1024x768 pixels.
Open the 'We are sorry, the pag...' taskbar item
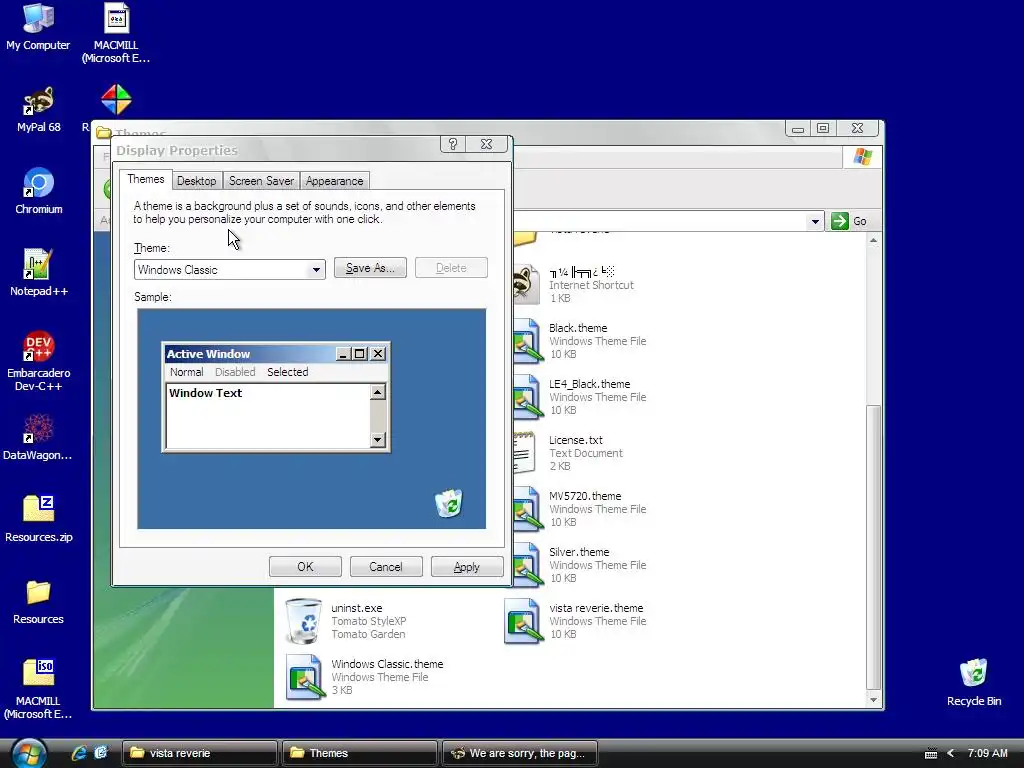pyautogui.click(x=520, y=753)
